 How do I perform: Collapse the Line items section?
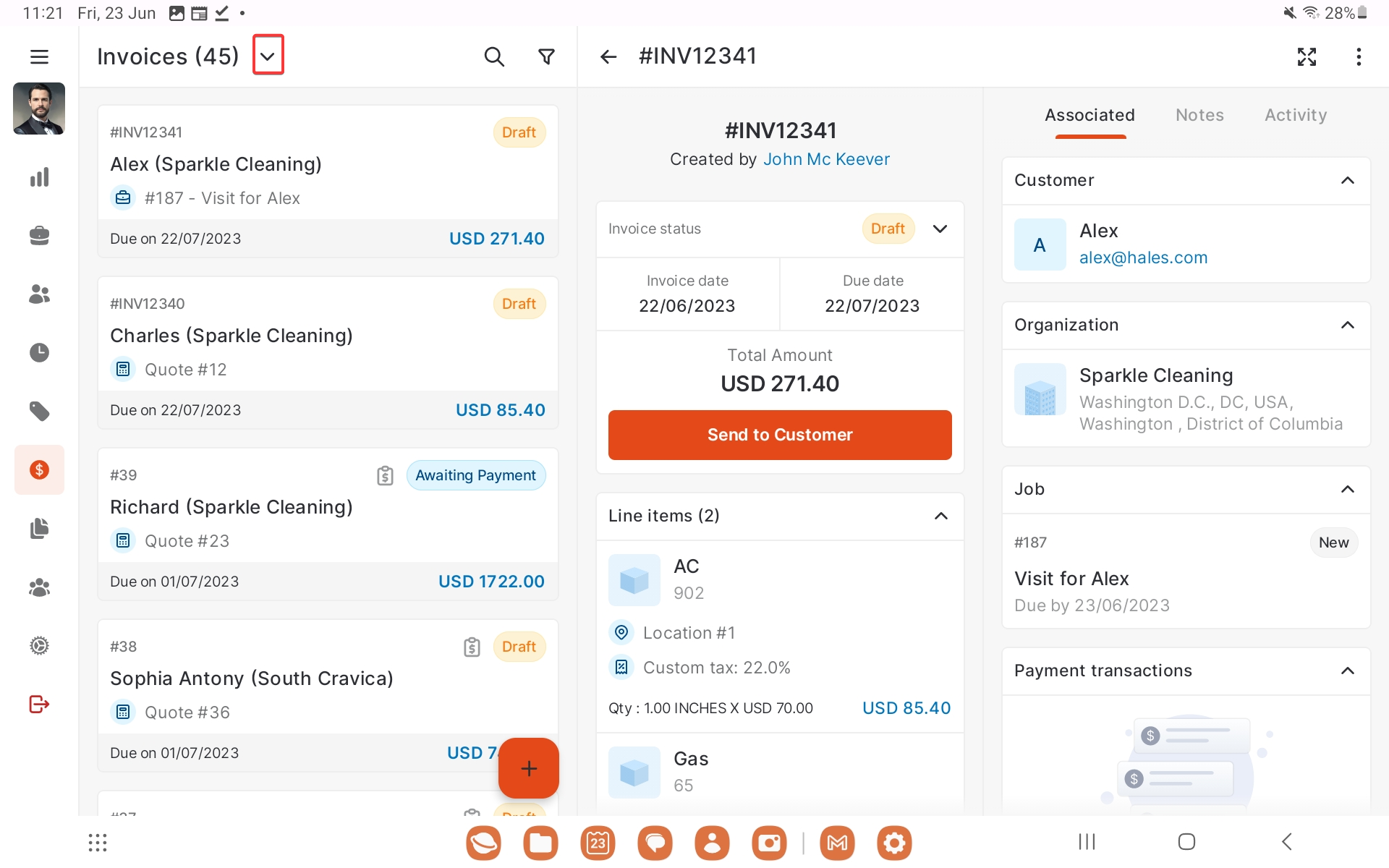point(940,516)
